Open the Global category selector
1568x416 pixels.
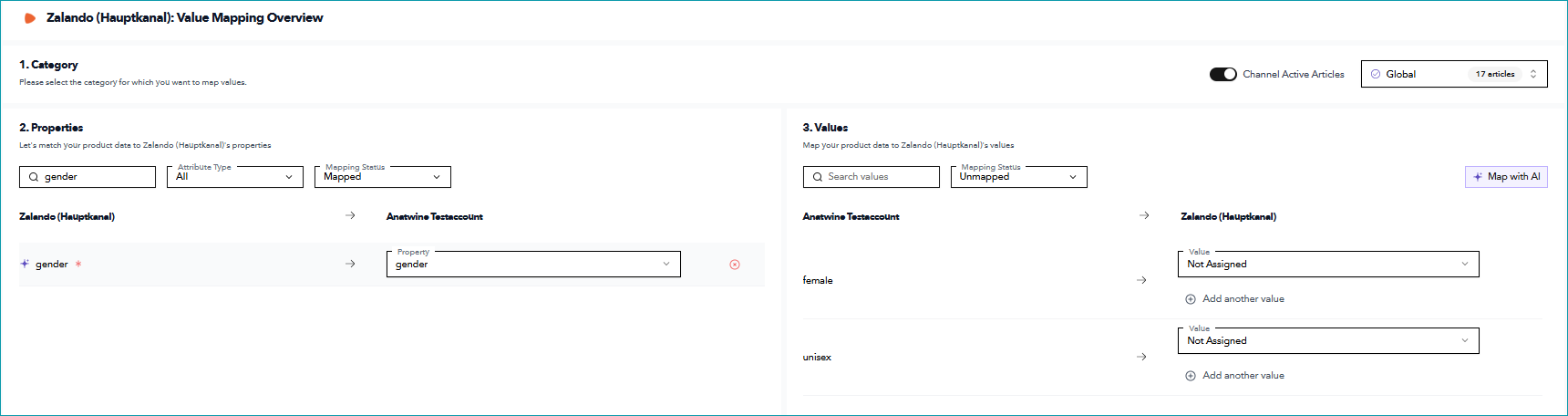[1454, 74]
